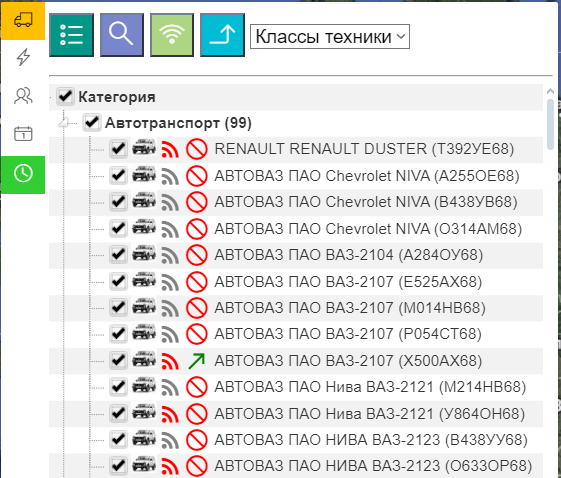Viewport: 561px width, 478px height.
Task: Switch to the green clock history tab
Action: click(23, 175)
